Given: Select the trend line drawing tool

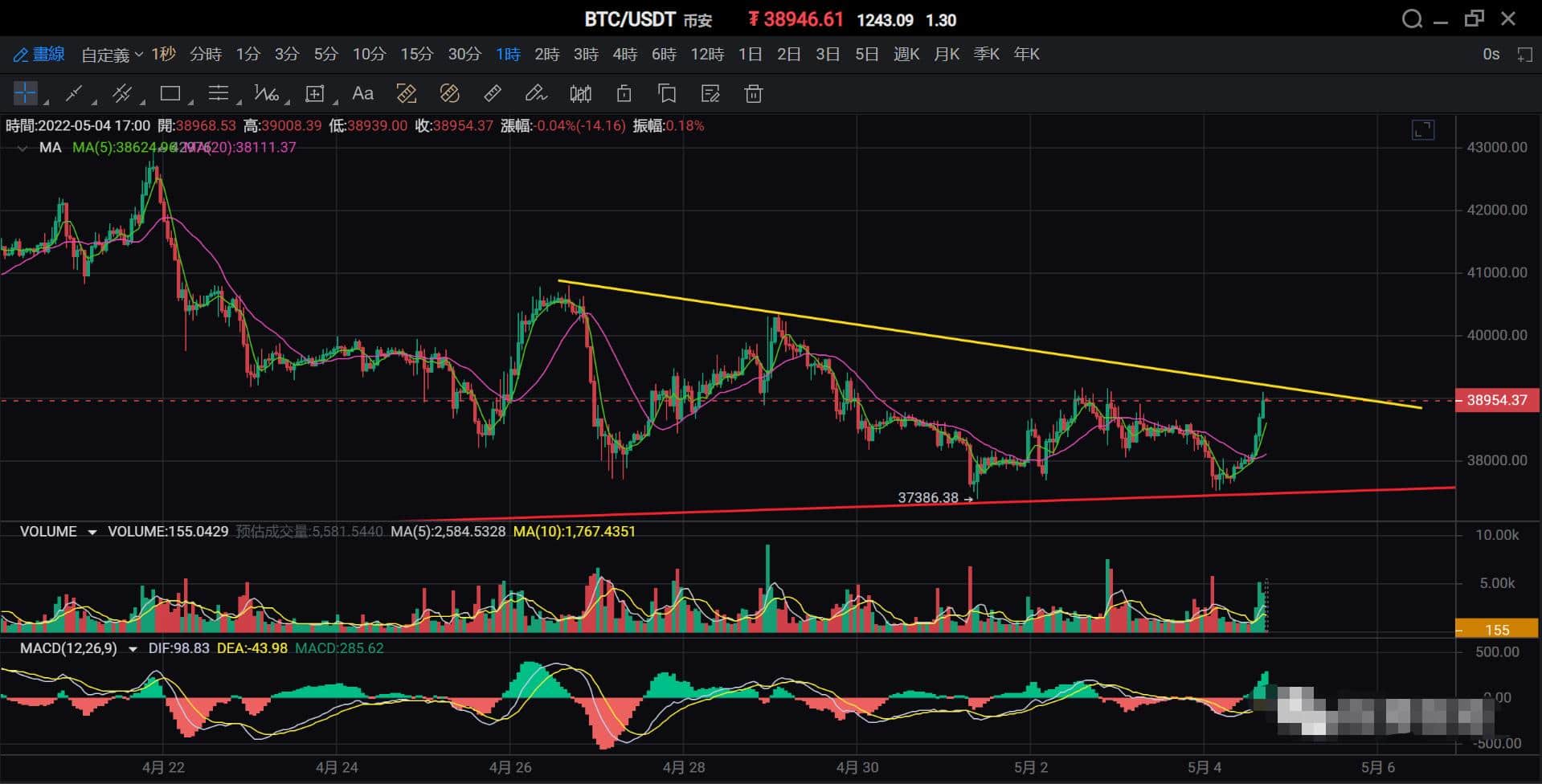Looking at the screenshot, I should coord(73,94).
